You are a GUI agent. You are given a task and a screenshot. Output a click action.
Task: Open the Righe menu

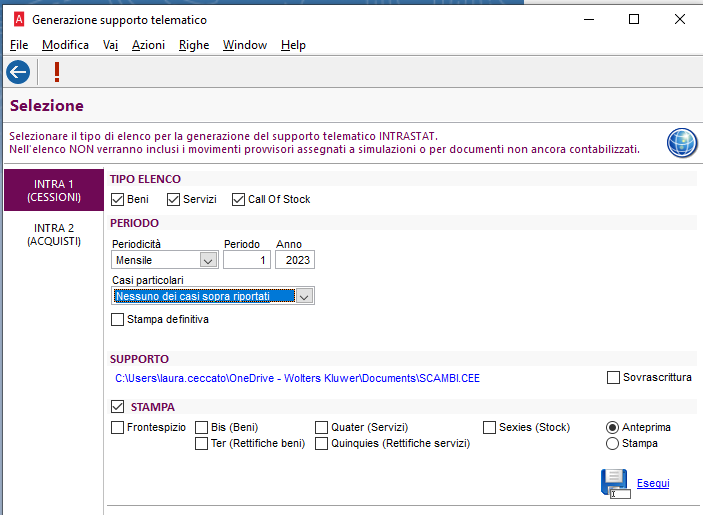194,45
